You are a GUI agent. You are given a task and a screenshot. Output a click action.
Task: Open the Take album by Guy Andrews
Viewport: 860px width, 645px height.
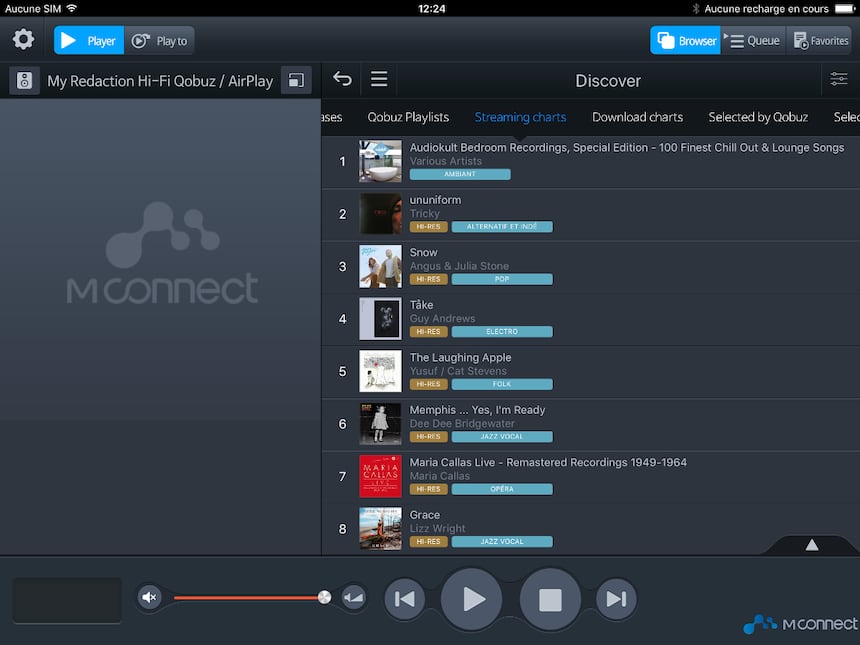[x=591, y=319]
